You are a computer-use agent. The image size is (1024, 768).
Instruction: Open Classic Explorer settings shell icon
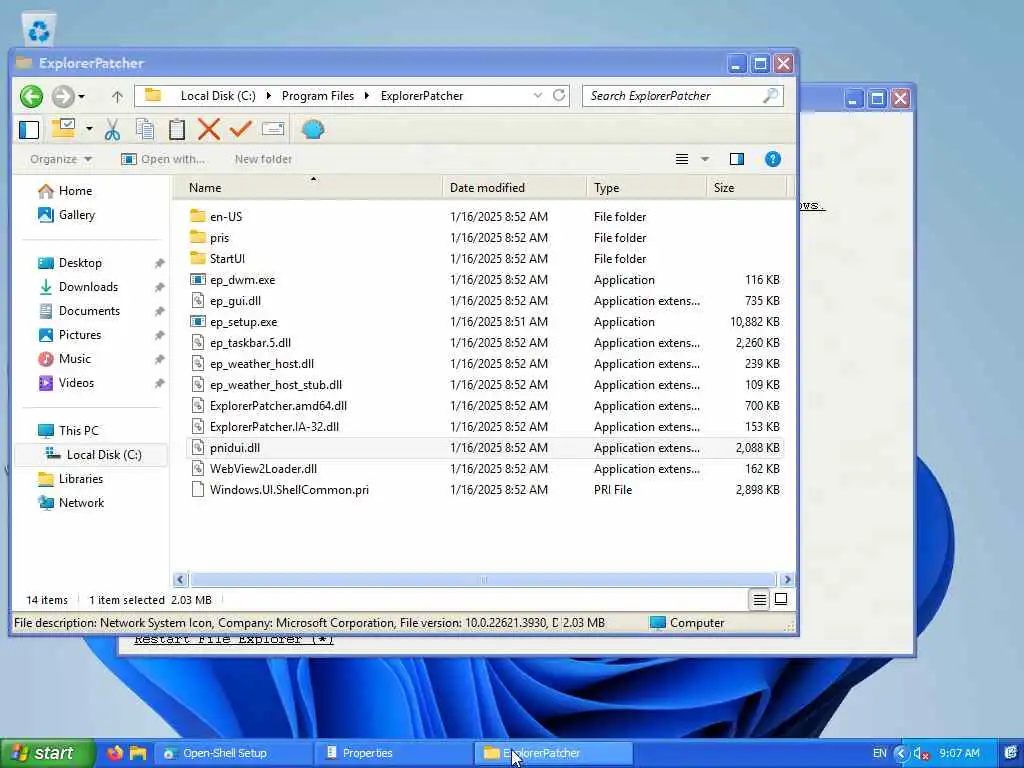click(x=313, y=129)
